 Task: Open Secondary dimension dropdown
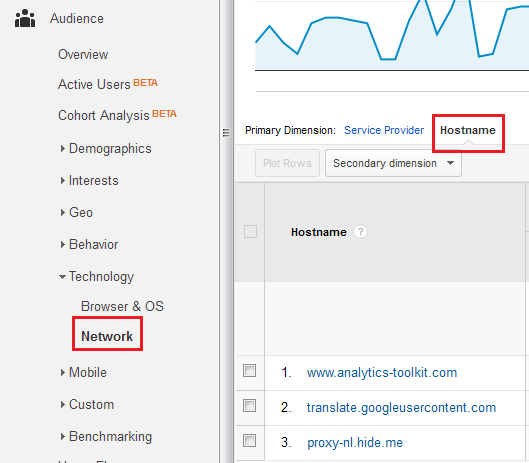click(393, 163)
